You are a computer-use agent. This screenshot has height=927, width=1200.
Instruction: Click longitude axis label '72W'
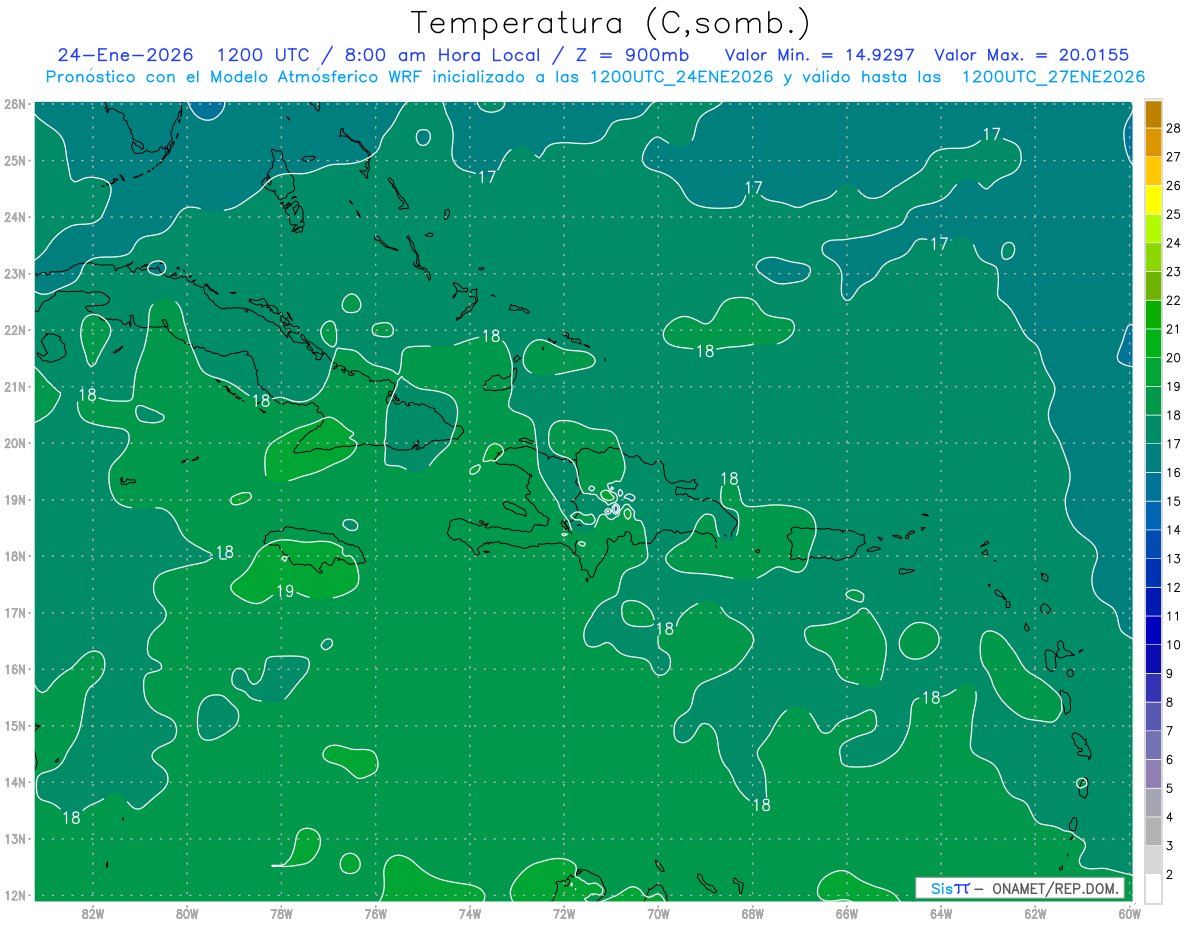564,913
